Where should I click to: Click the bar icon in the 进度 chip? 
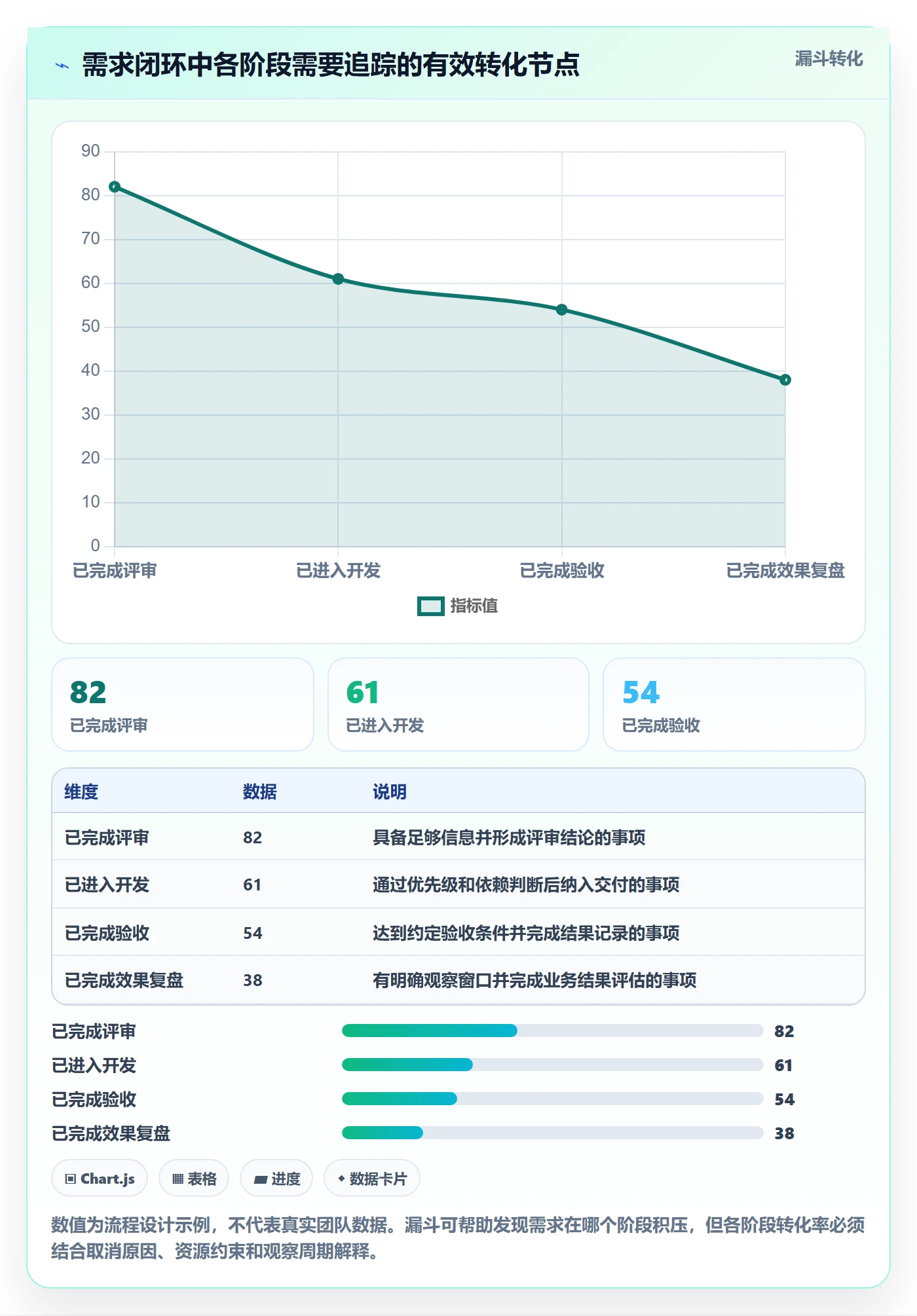tap(261, 1180)
